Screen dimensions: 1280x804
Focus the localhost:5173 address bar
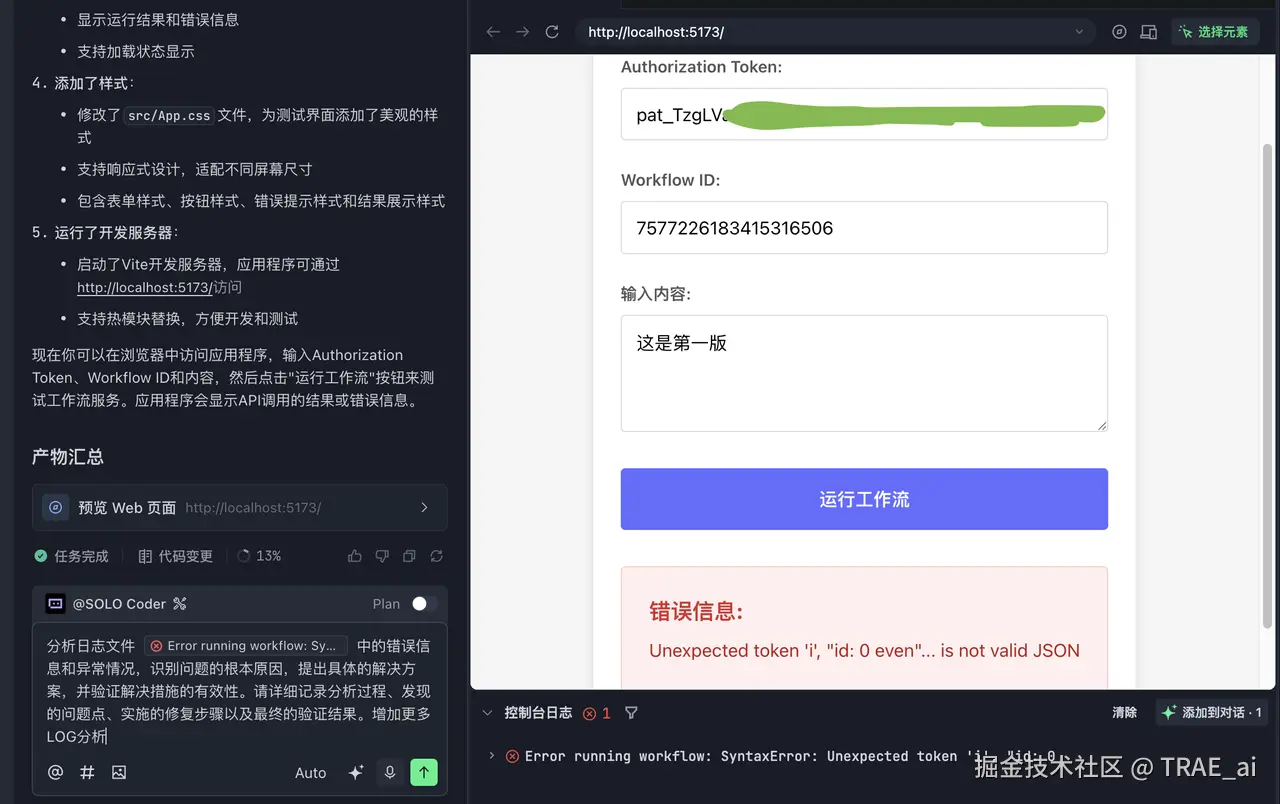835,32
